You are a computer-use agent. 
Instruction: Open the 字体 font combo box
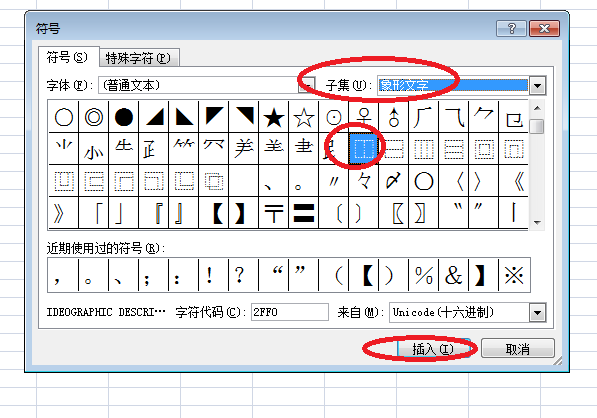coord(206,85)
